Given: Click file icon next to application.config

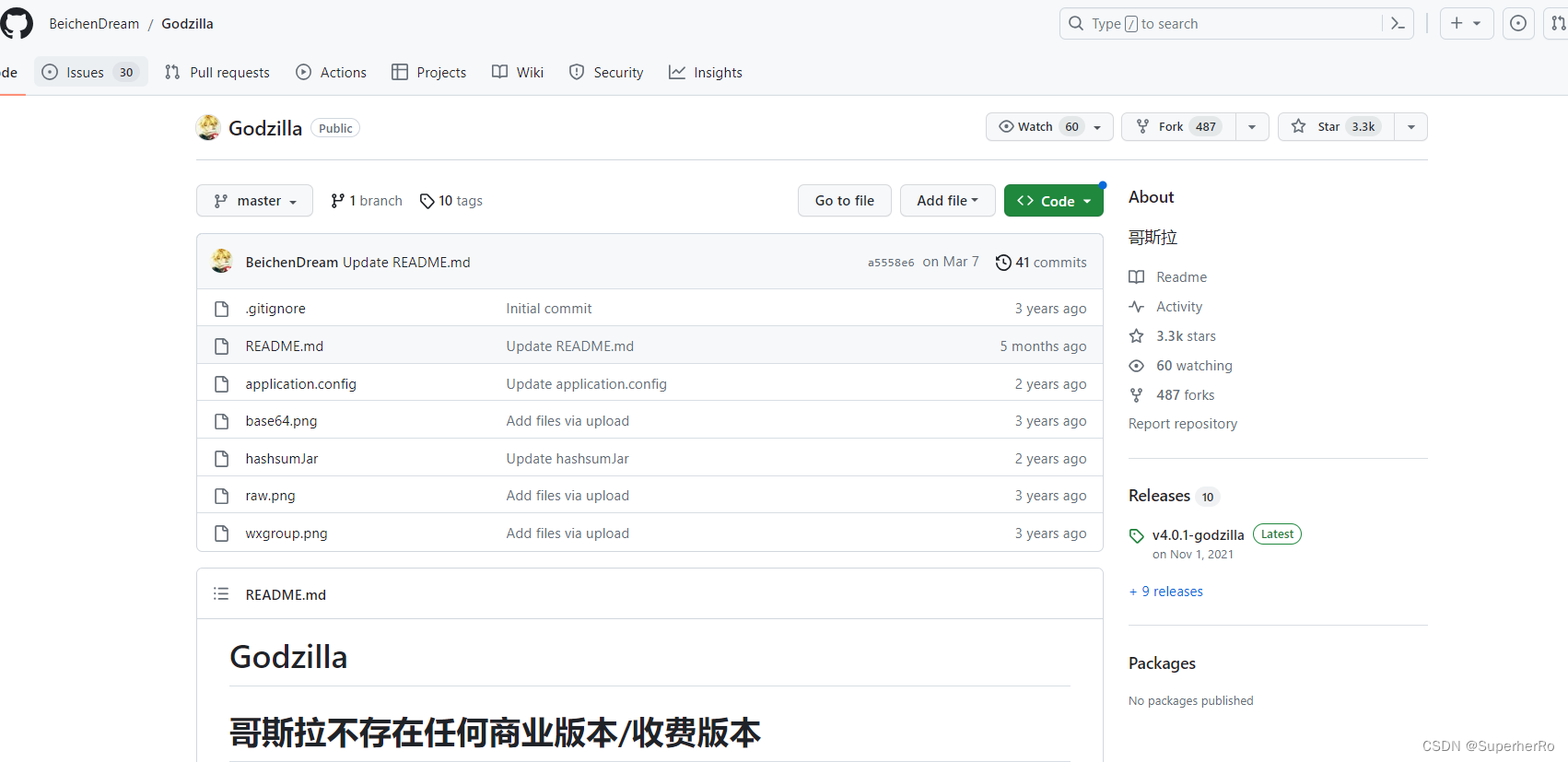Looking at the screenshot, I should click(x=221, y=384).
